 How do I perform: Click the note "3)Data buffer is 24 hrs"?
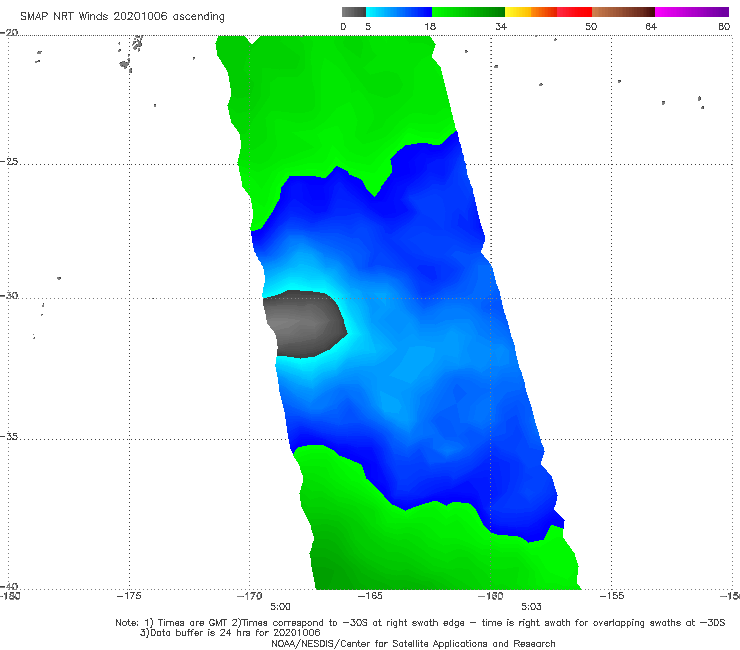(x=230, y=633)
